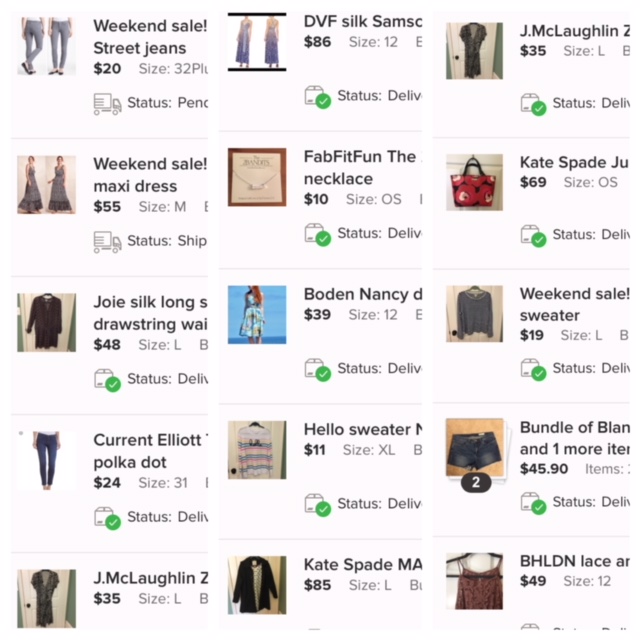Open the Joie silk long sleeve listing title

pos(150,313)
